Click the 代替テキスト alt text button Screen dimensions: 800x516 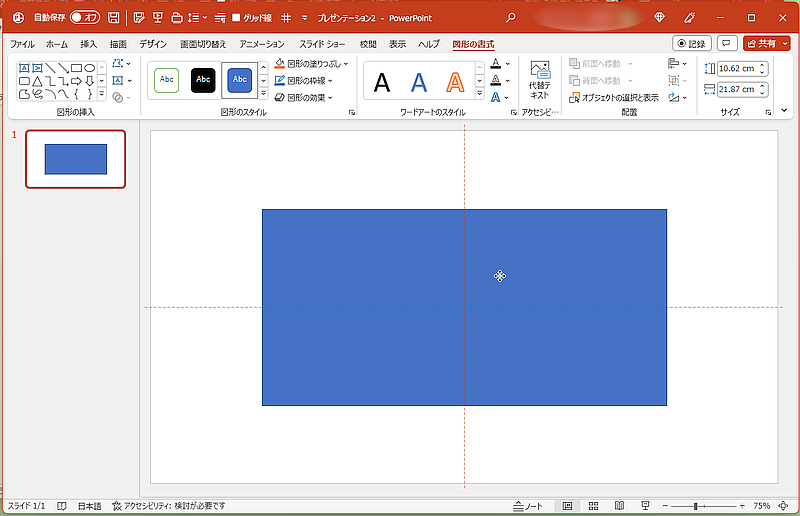point(539,80)
